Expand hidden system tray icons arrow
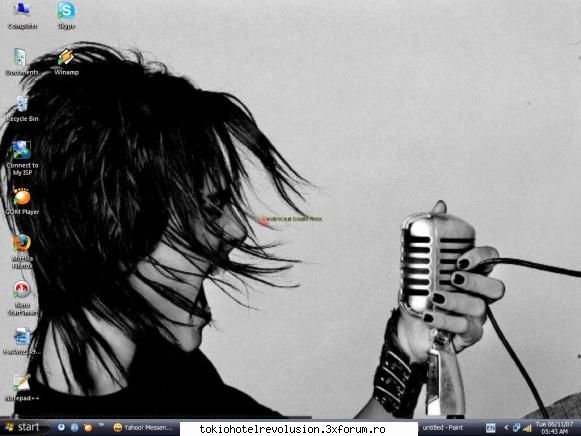 click(x=506, y=428)
